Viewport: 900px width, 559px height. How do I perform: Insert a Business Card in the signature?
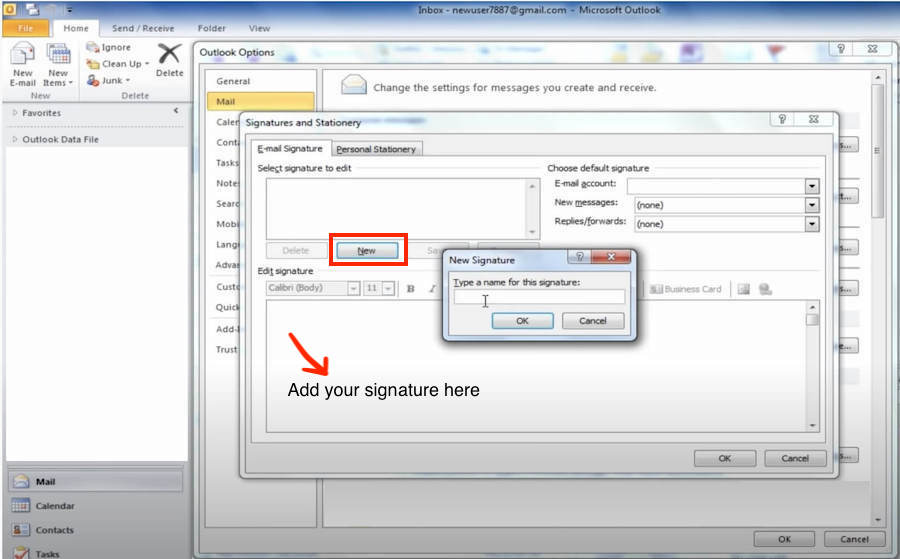(x=685, y=289)
